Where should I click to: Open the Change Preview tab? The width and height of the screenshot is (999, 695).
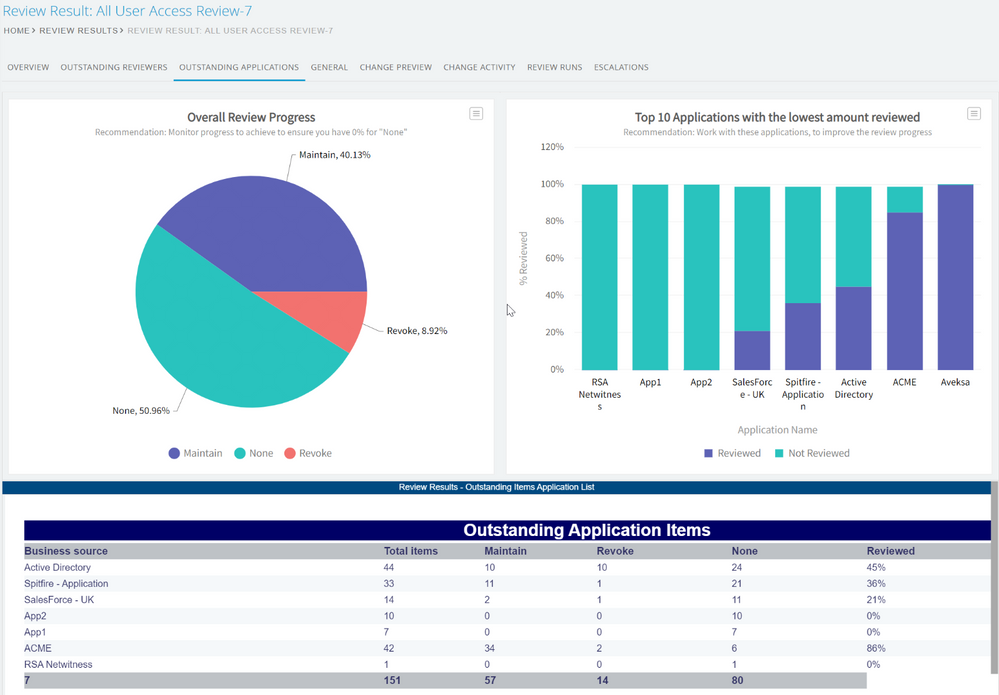395,67
